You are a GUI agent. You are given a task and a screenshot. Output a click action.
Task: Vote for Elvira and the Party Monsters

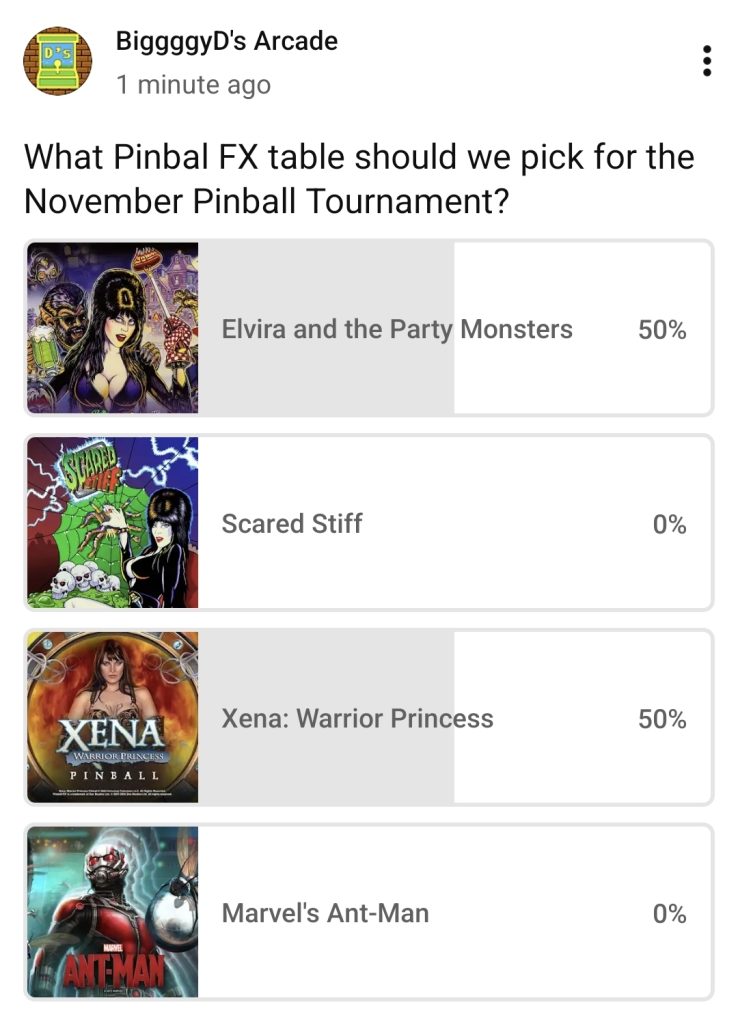397,329
